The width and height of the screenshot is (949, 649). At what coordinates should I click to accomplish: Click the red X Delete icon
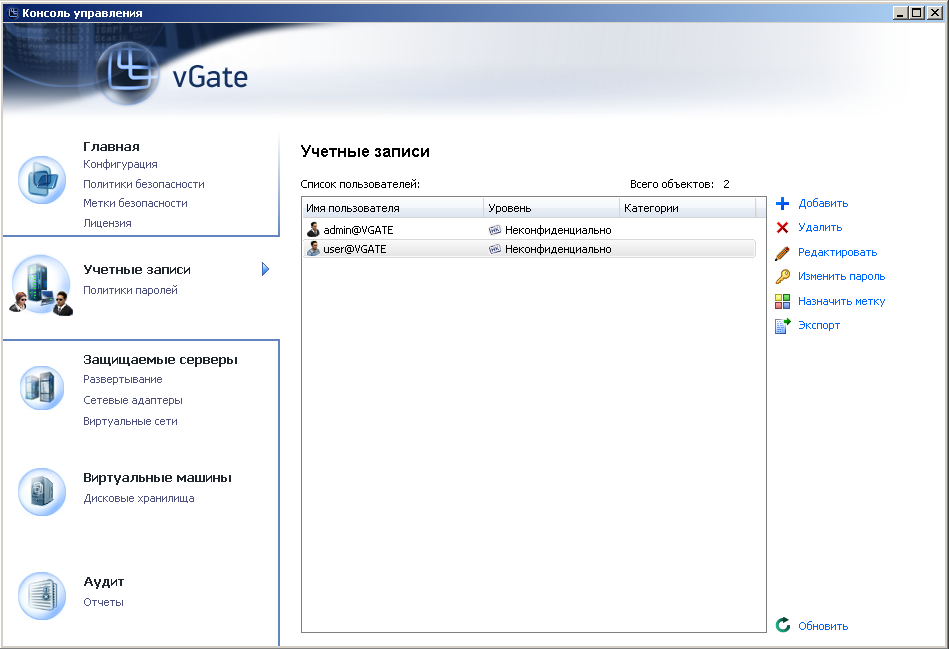tap(783, 228)
